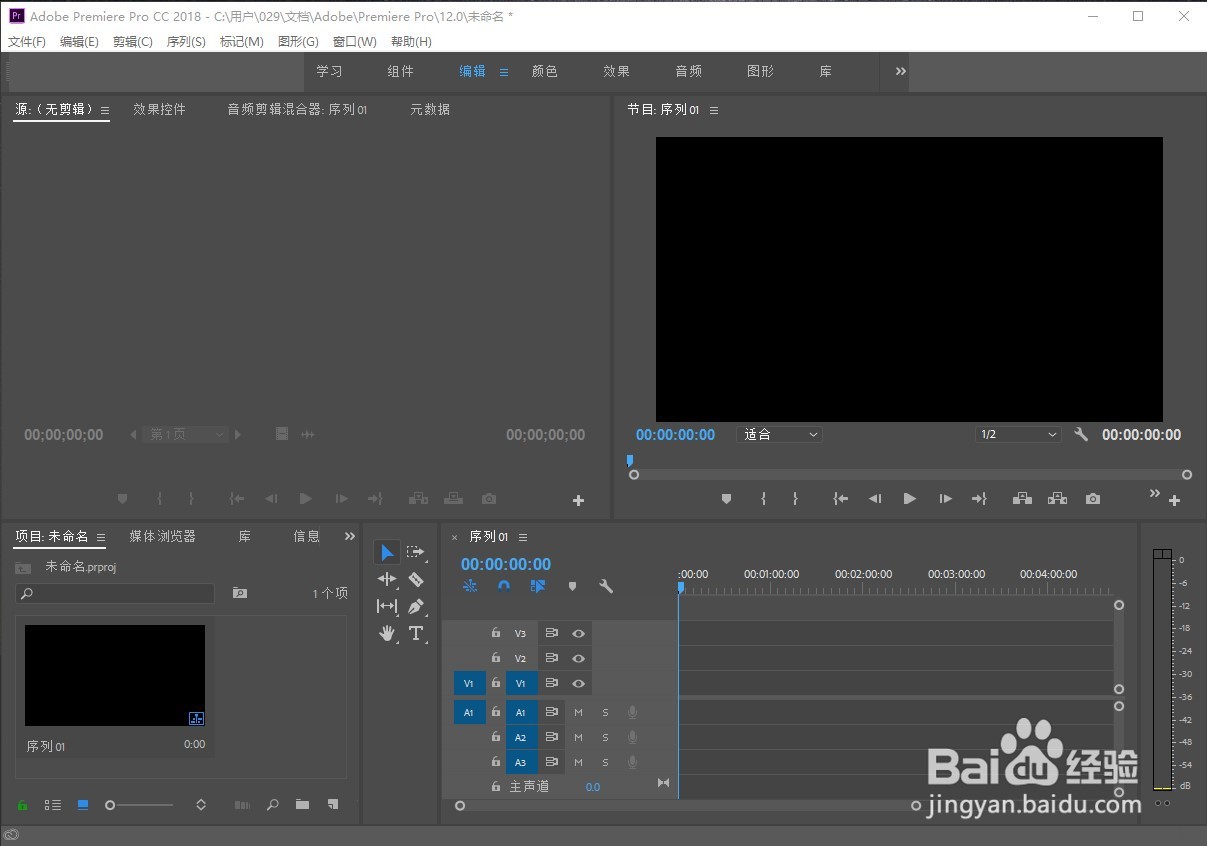This screenshot has width=1207, height=846.
Task: Mark In point in program monitor
Action: point(763,498)
